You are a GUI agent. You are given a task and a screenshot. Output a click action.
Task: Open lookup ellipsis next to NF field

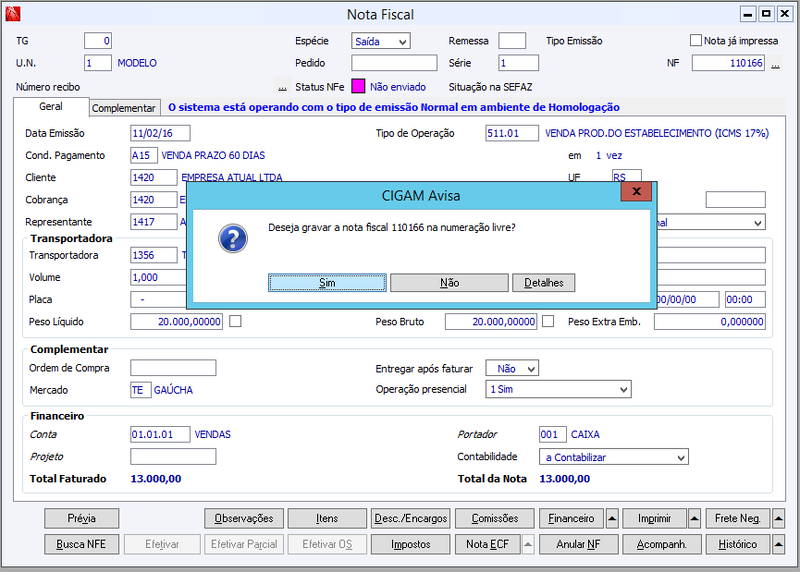pyautogui.click(x=776, y=64)
